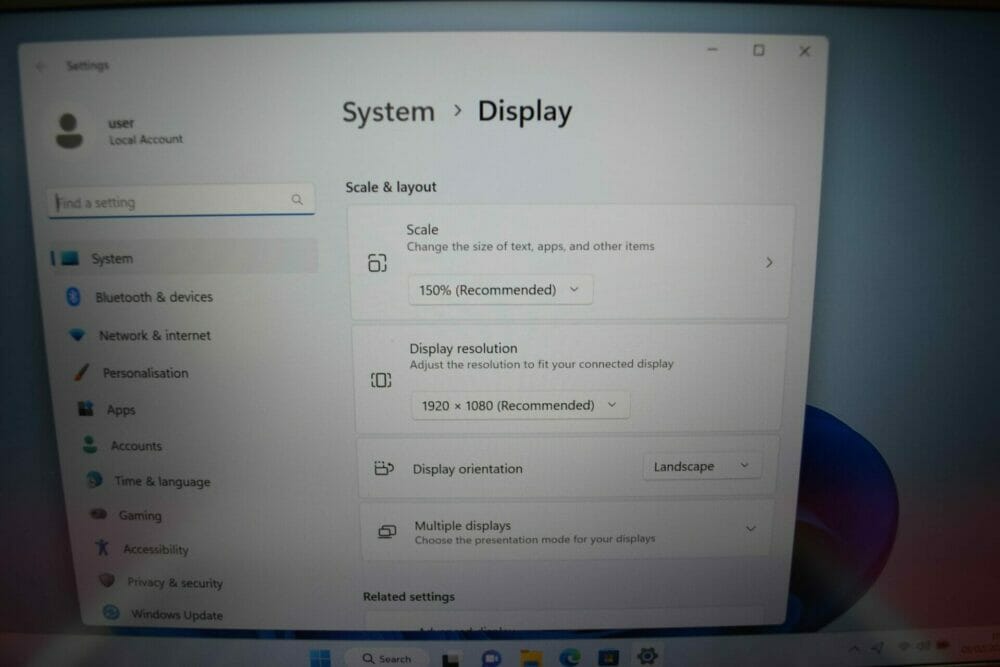Image resolution: width=1000 pixels, height=667 pixels.
Task: Click the Multiple displays icon
Action: tap(387, 532)
